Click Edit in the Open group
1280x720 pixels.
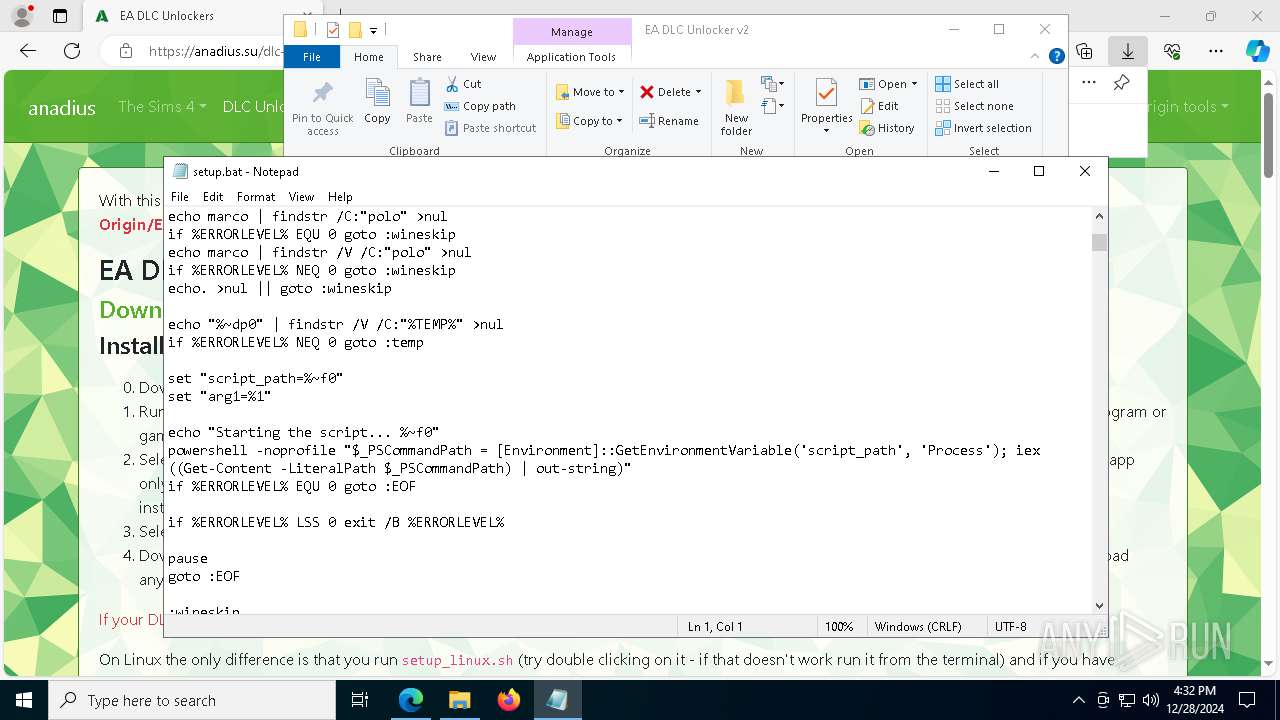879,106
